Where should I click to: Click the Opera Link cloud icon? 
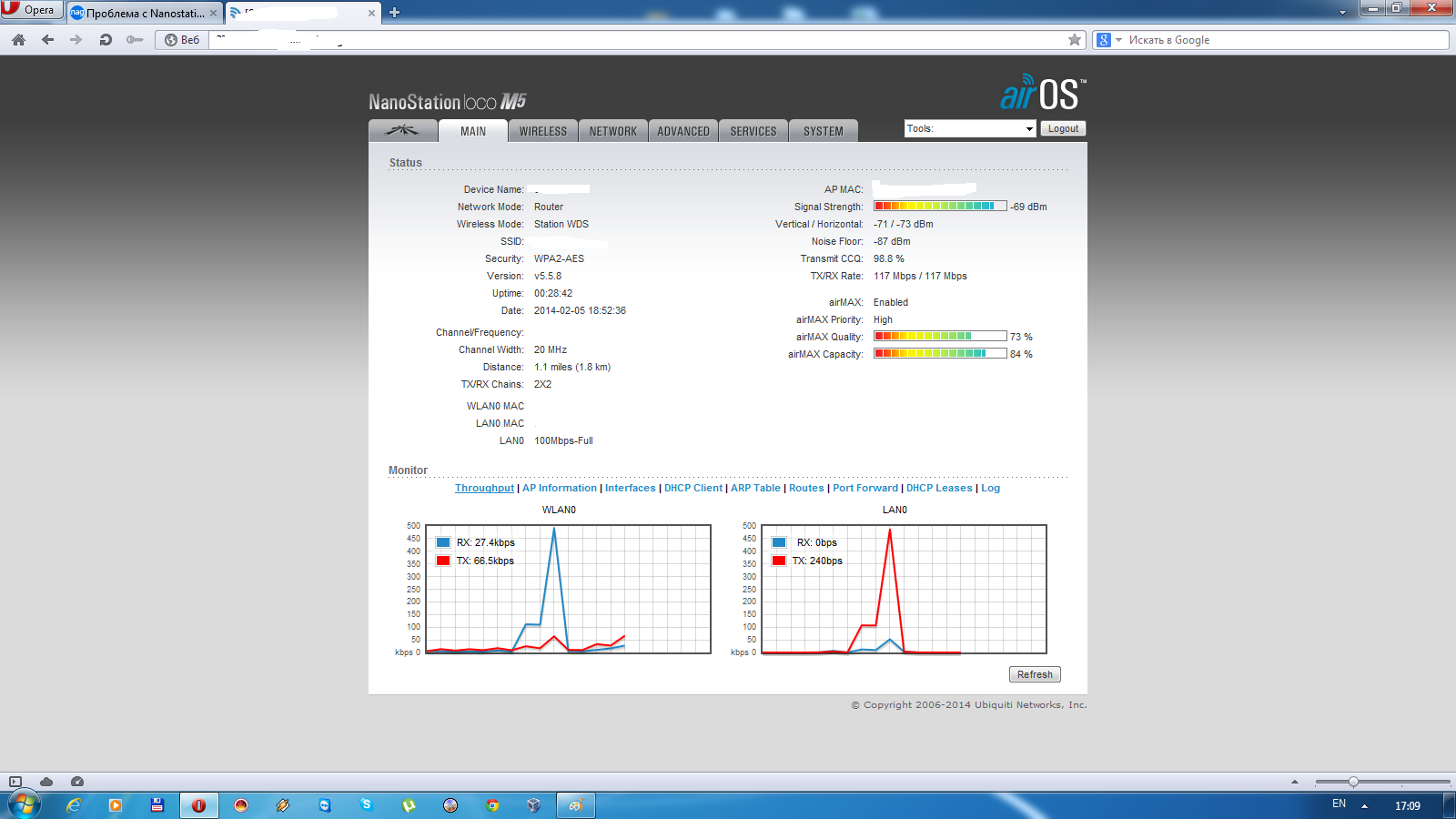tap(46, 782)
